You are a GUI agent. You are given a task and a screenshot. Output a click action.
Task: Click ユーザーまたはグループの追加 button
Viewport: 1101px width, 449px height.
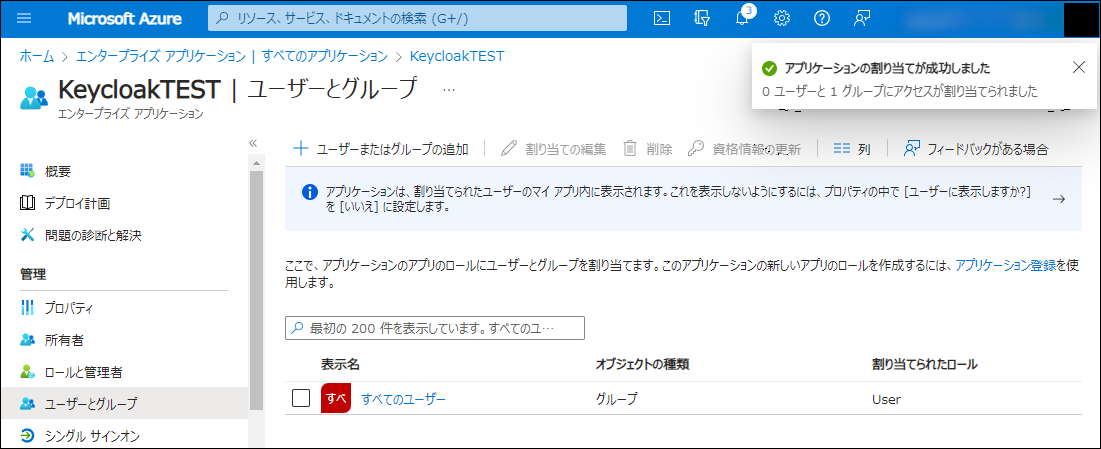pyautogui.click(x=380, y=149)
